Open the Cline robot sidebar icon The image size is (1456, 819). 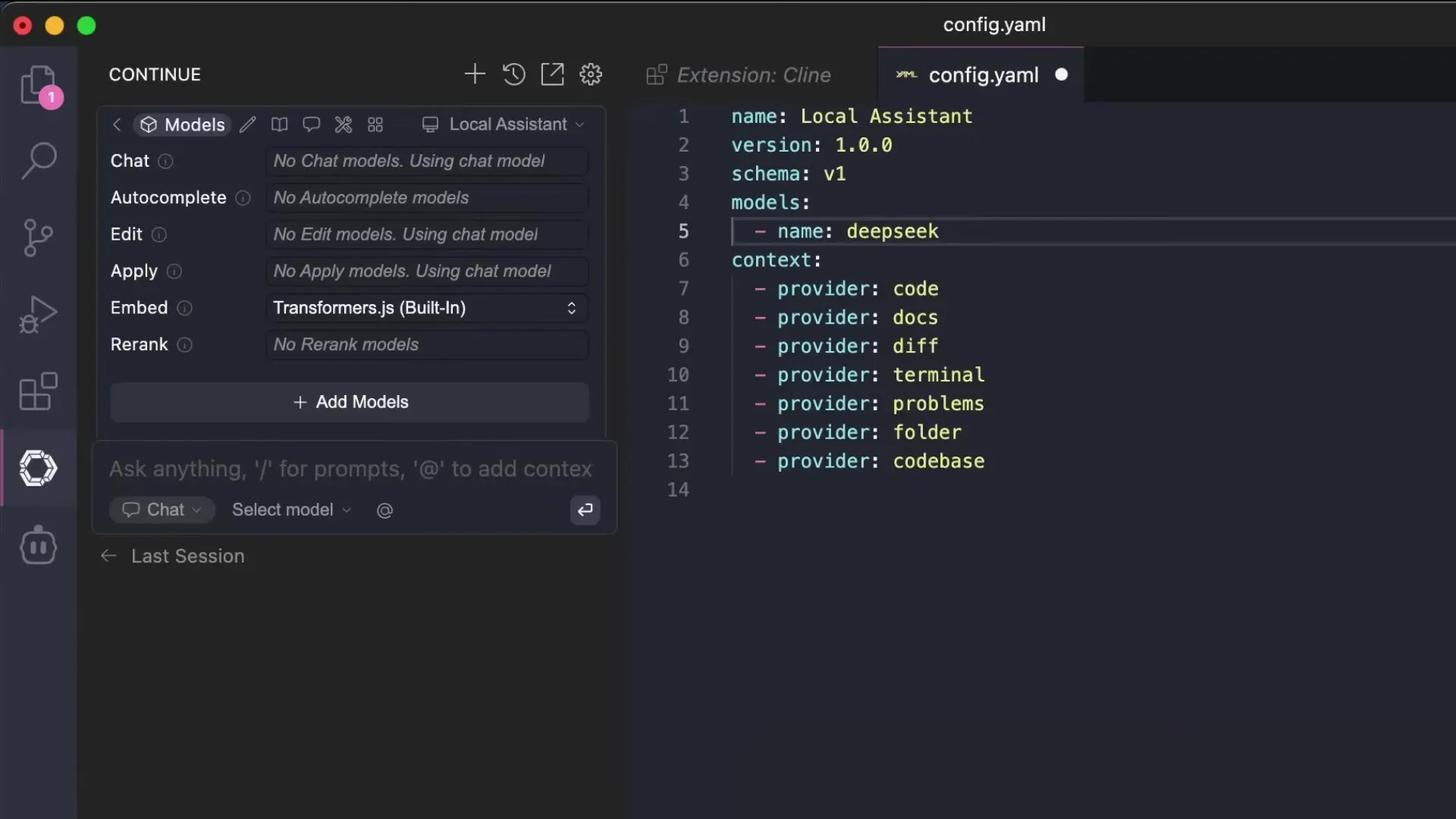pos(38,545)
